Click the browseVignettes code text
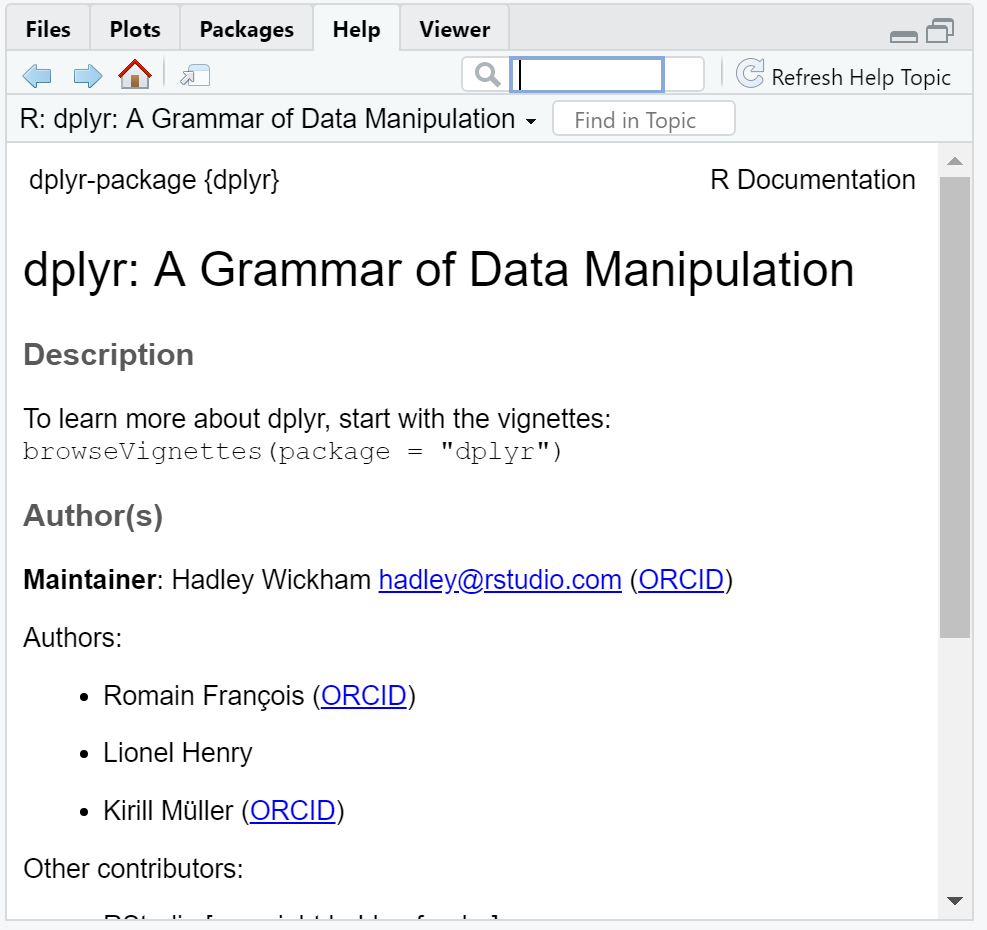The height and width of the screenshot is (930, 987). (292, 452)
